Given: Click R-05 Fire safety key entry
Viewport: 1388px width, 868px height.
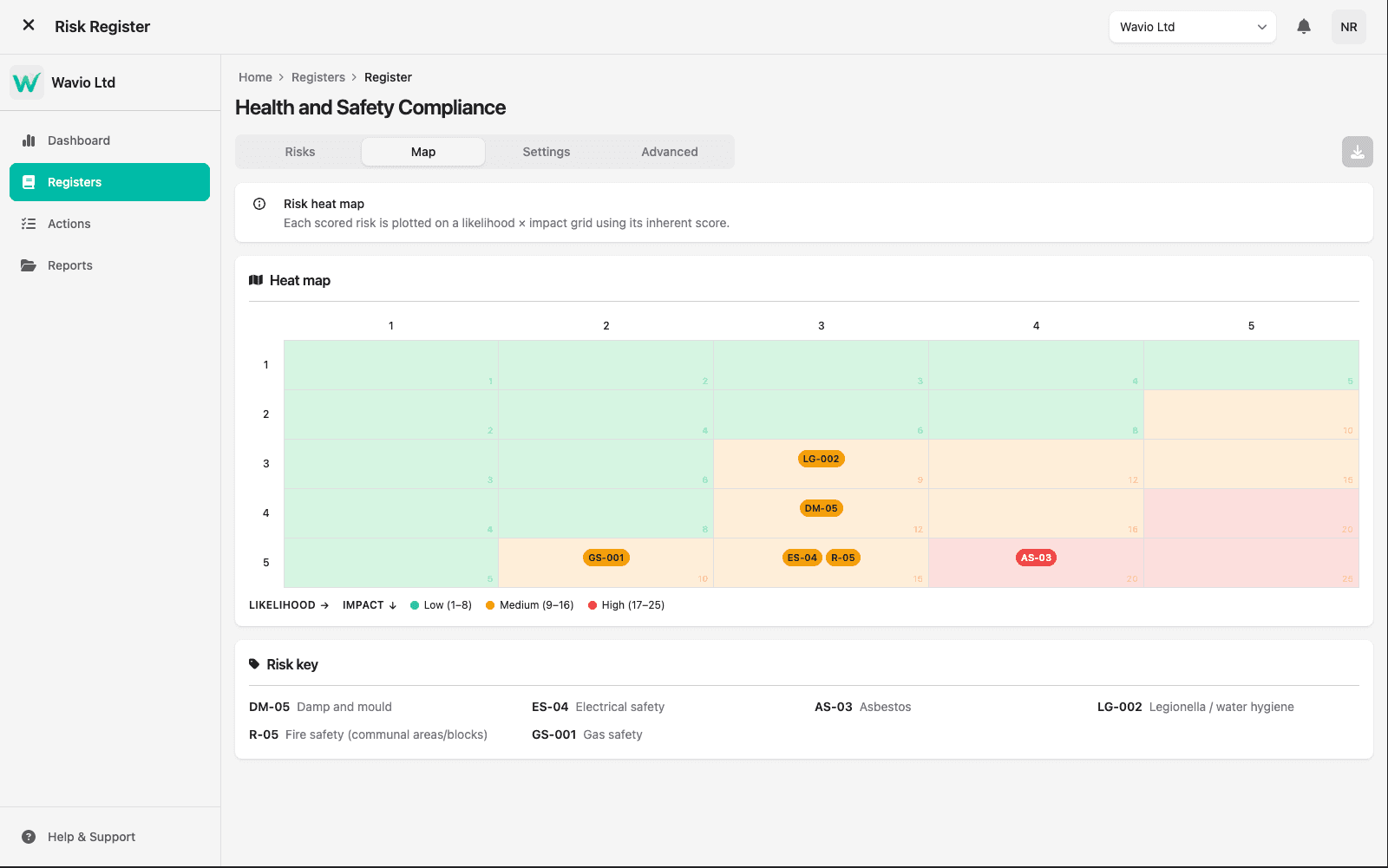Looking at the screenshot, I should 368,734.
